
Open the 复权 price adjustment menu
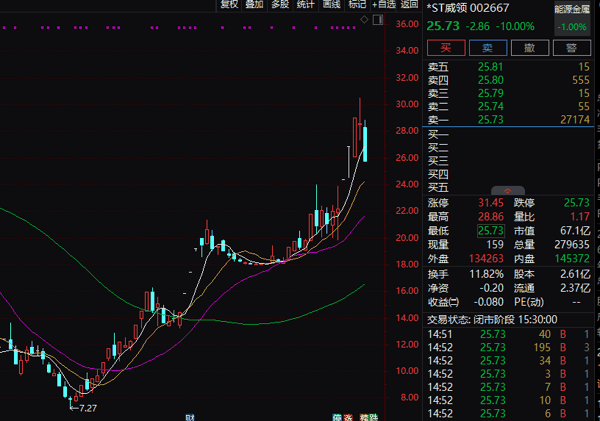(x=230, y=4)
